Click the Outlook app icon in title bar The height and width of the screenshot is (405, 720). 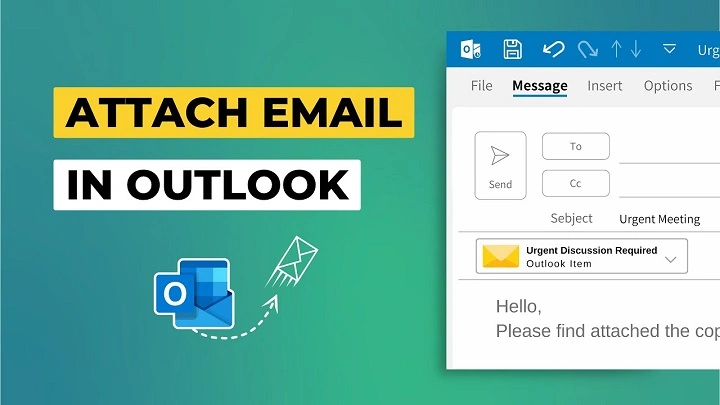pos(471,49)
